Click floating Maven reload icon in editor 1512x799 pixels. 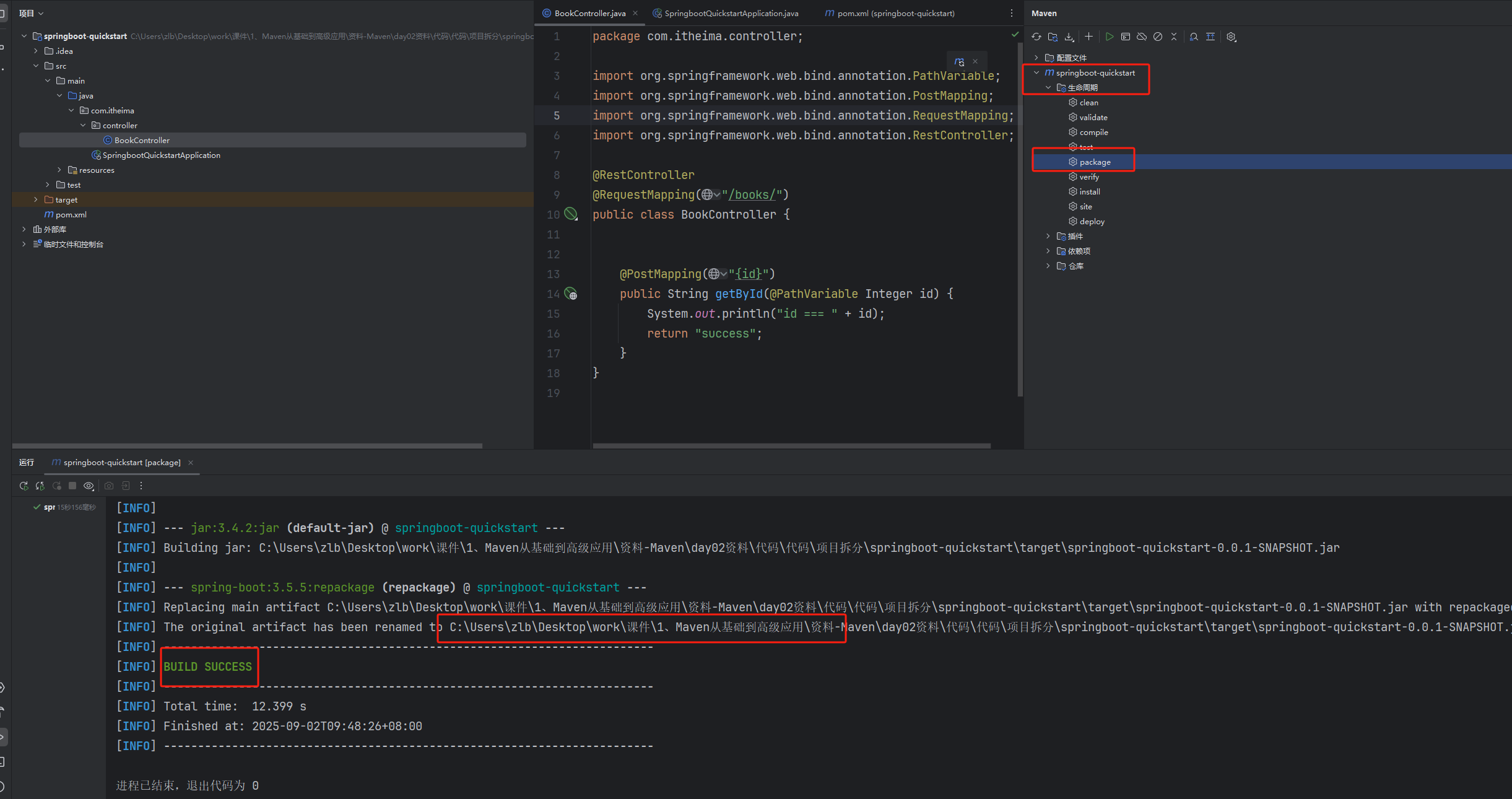click(x=959, y=61)
